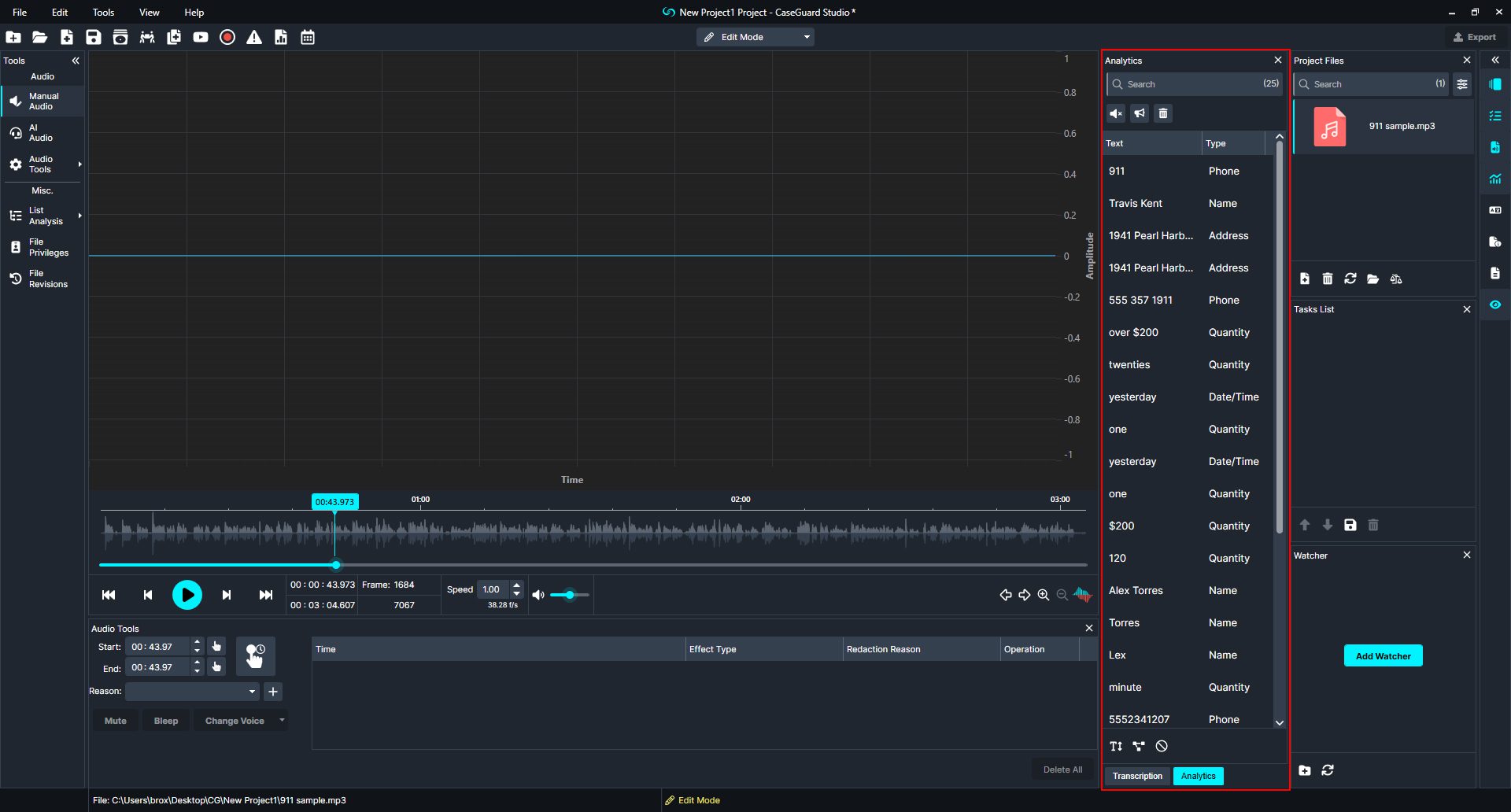The height and width of the screenshot is (812, 1511).
Task: Click the open project folder toolbar icon
Action: (x=40, y=37)
